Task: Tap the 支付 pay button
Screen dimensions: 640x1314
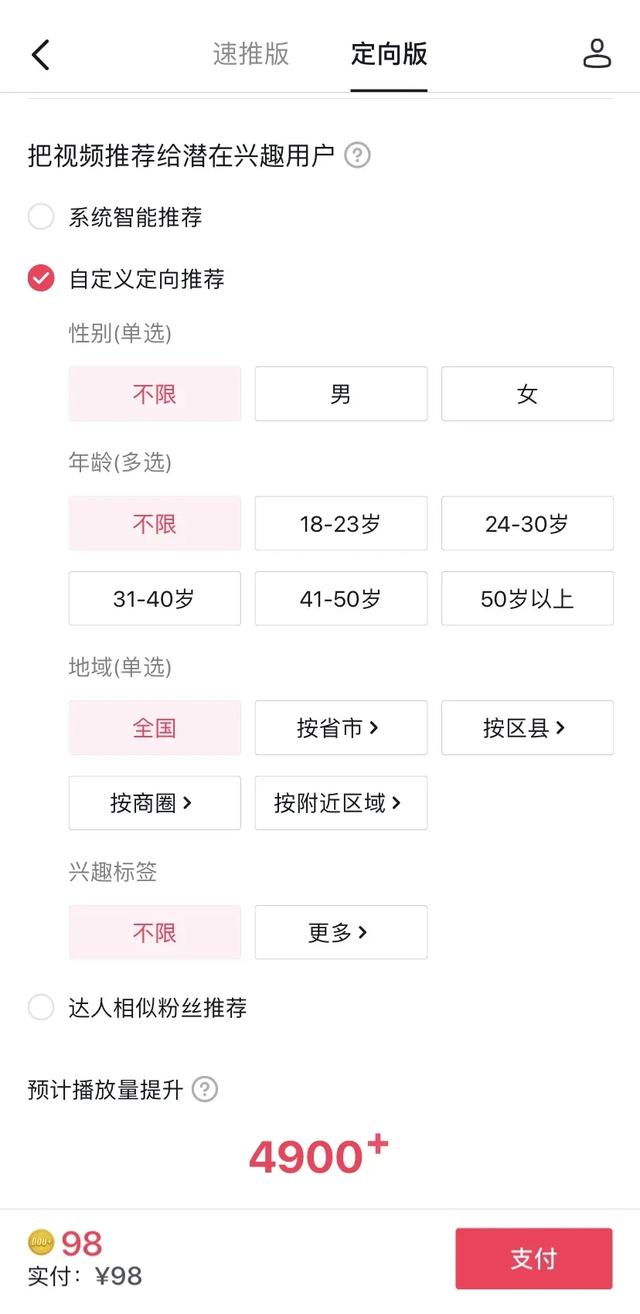Action: click(534, 1259)
